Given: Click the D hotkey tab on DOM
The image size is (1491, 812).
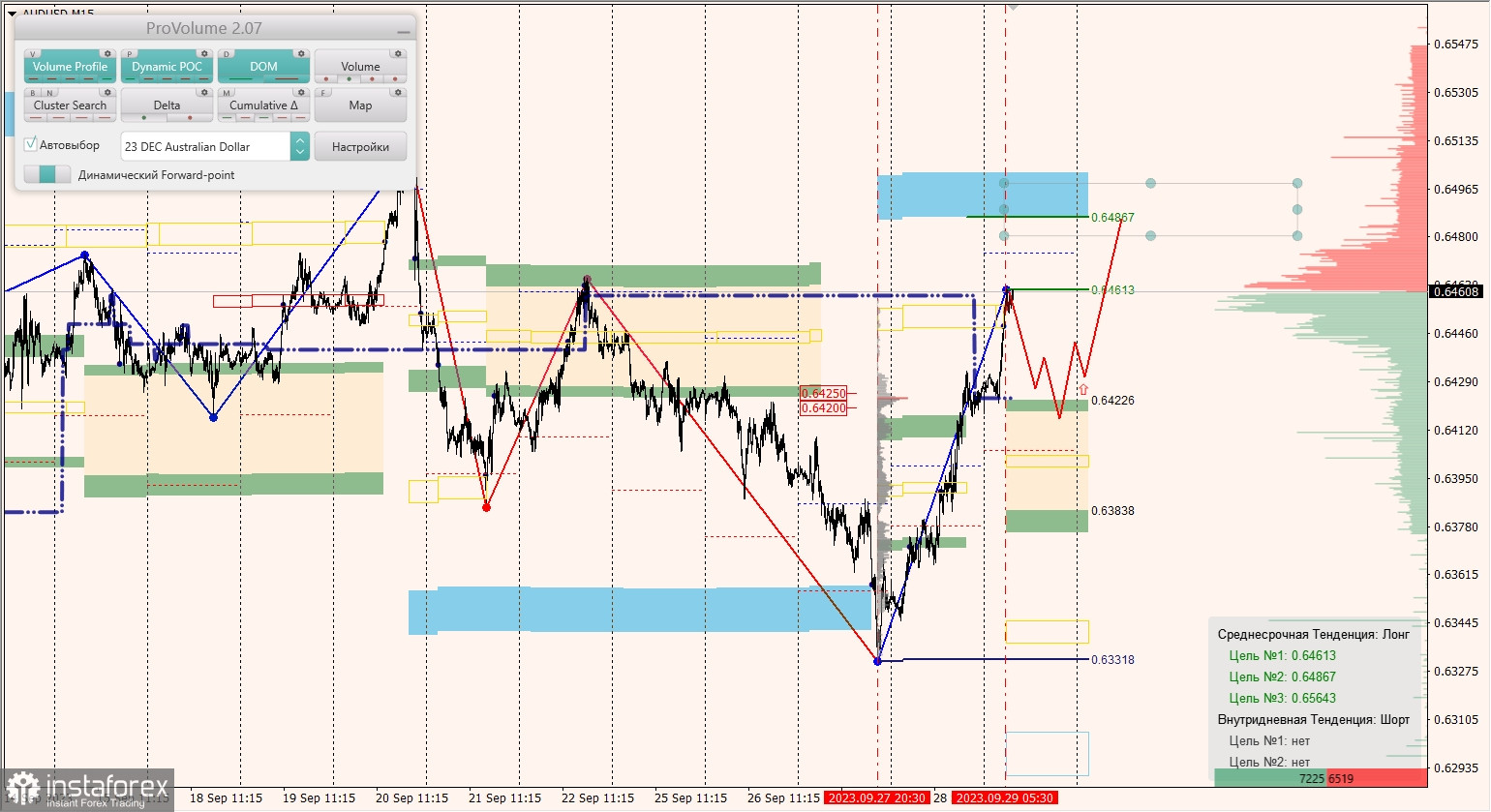Looking at the screenshot, I should (227, 54).
